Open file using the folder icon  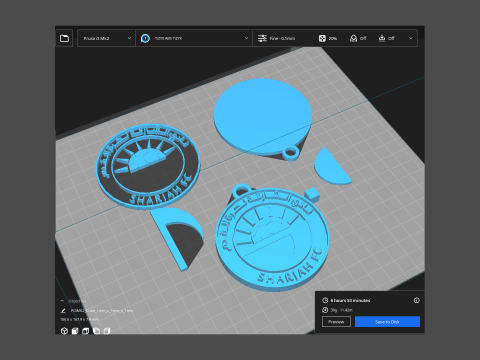click(x=64, y=38)
